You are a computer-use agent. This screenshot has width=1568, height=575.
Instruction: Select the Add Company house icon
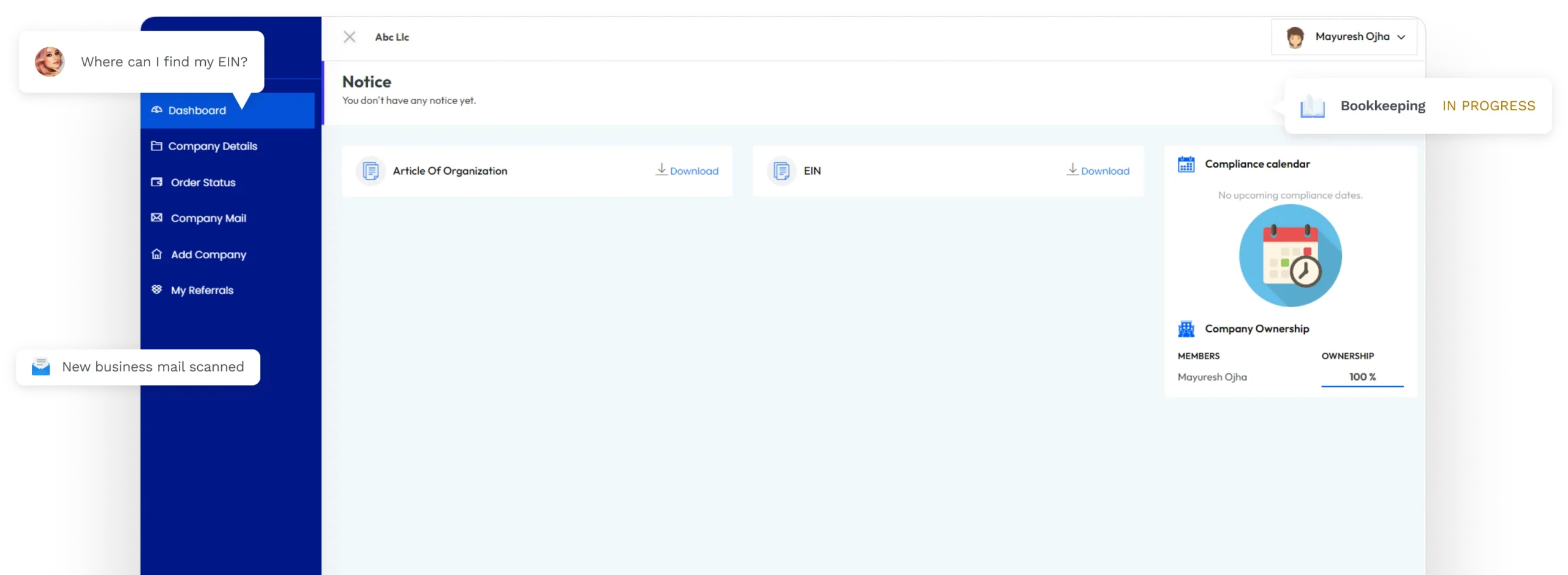click(157, 254)
